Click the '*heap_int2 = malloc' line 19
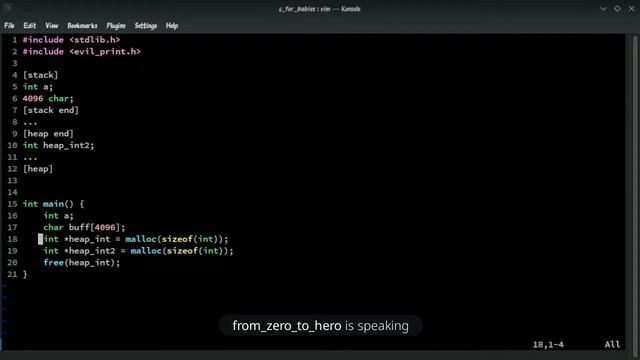The width and height of the screenshot is (640, 360). 138,251
